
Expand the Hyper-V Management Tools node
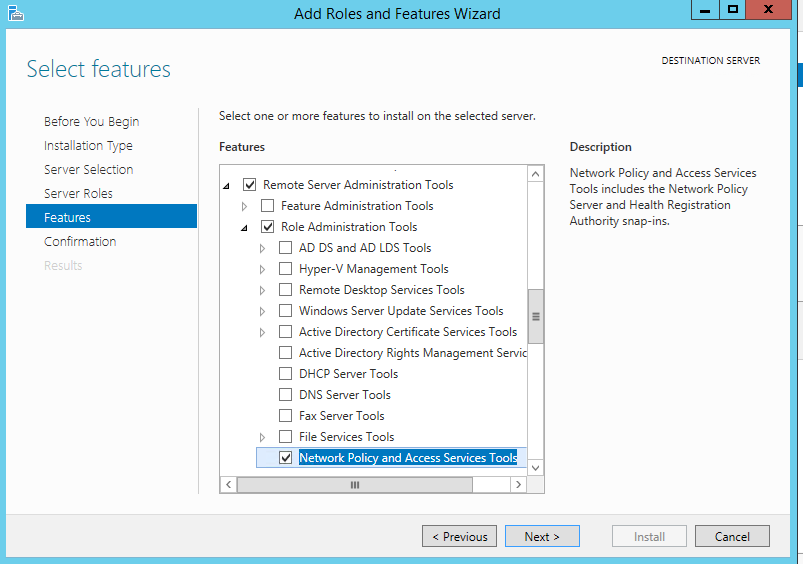pos(263,269)
